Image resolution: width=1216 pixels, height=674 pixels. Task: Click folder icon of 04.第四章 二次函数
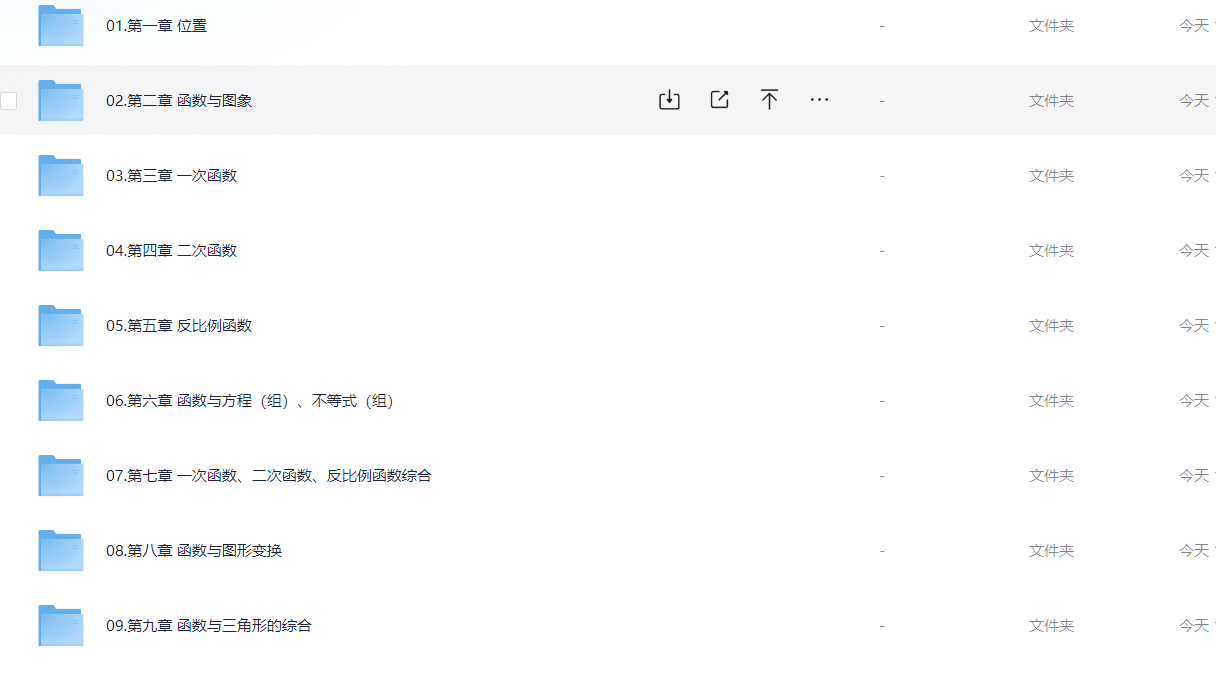[x=61, y=250]
